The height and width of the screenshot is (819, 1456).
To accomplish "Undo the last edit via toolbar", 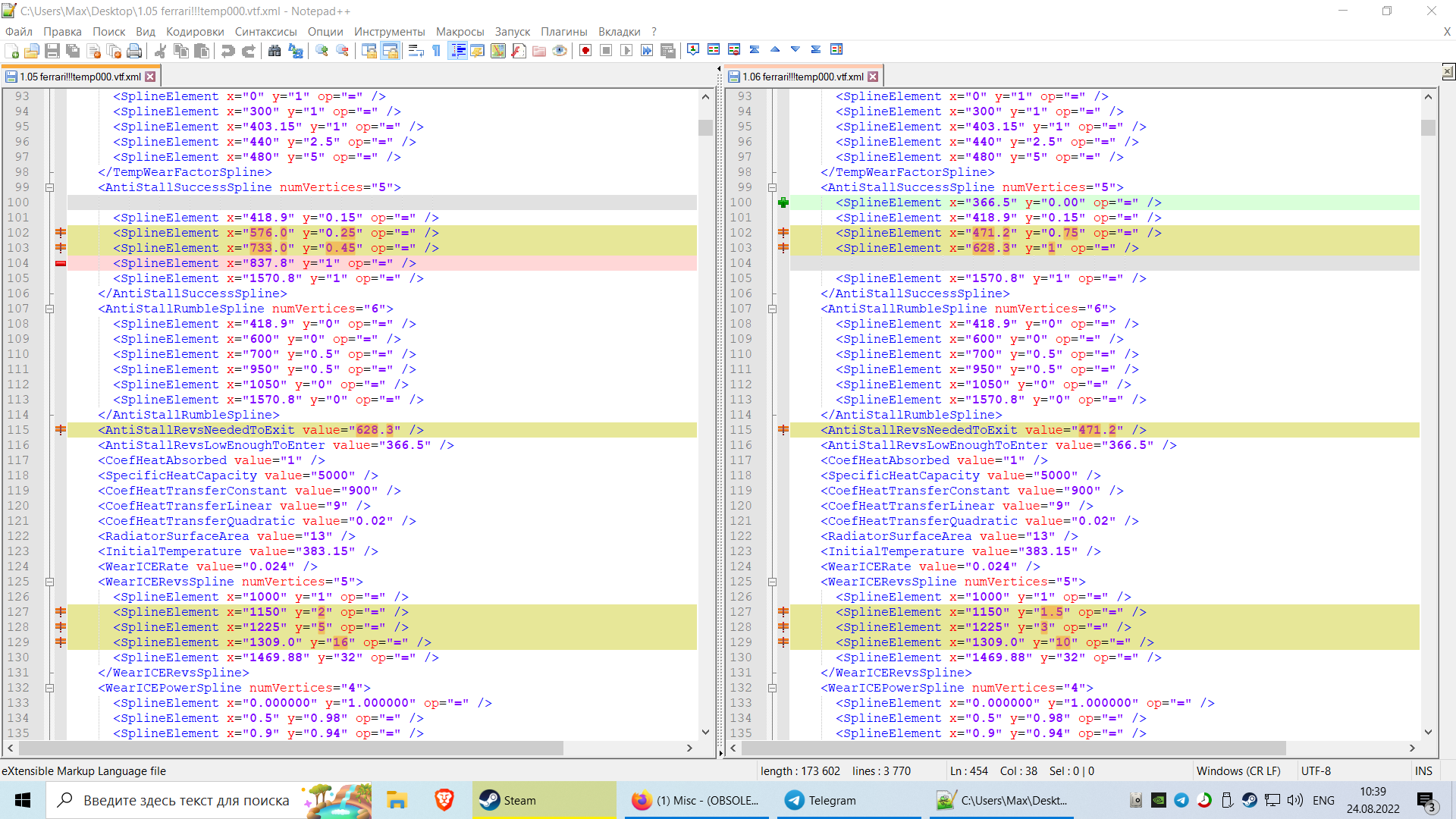I will click(227, 51).
